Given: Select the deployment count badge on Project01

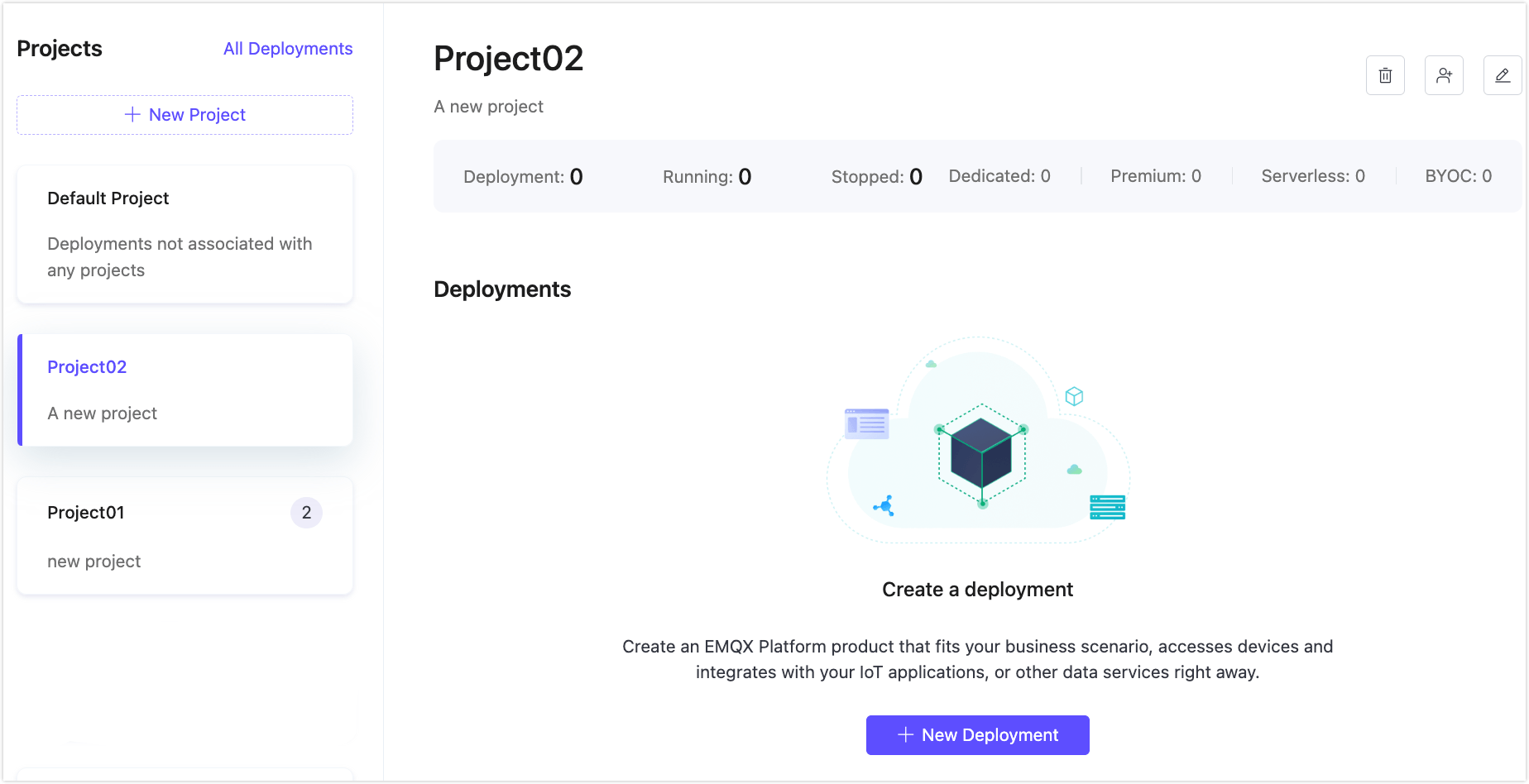Looking at the screenshot, I should tap(306, 513).
